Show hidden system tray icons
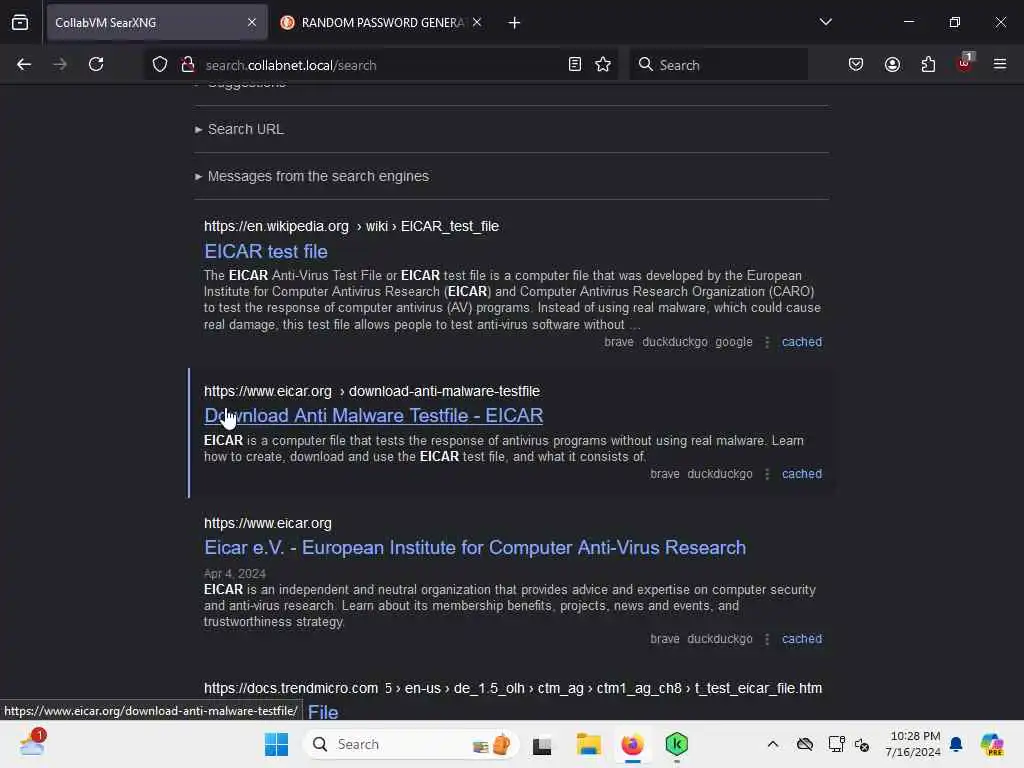This screenshot has height=768, width=1024. 773,744
